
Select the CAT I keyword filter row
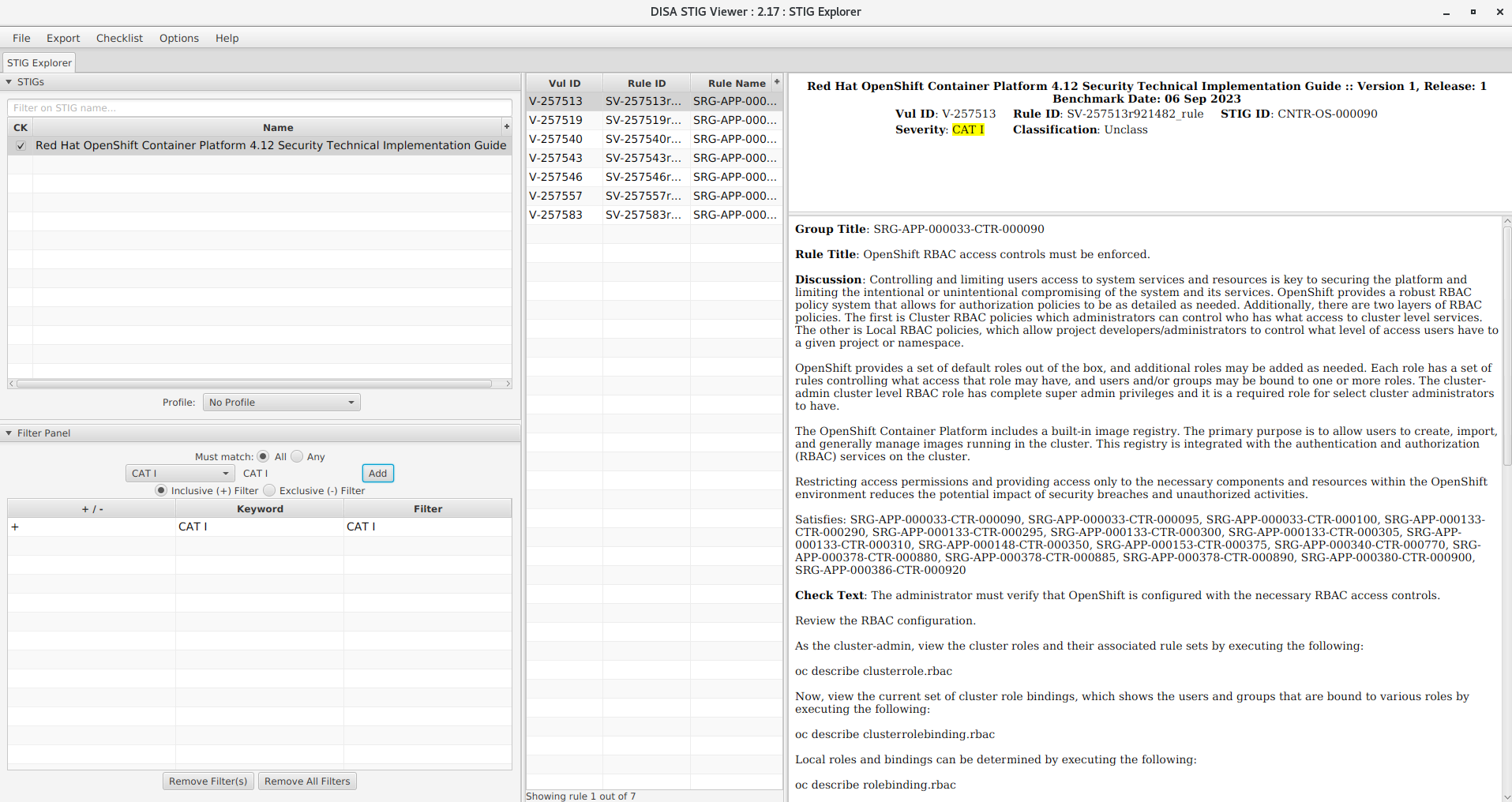(x=260, y=527)
